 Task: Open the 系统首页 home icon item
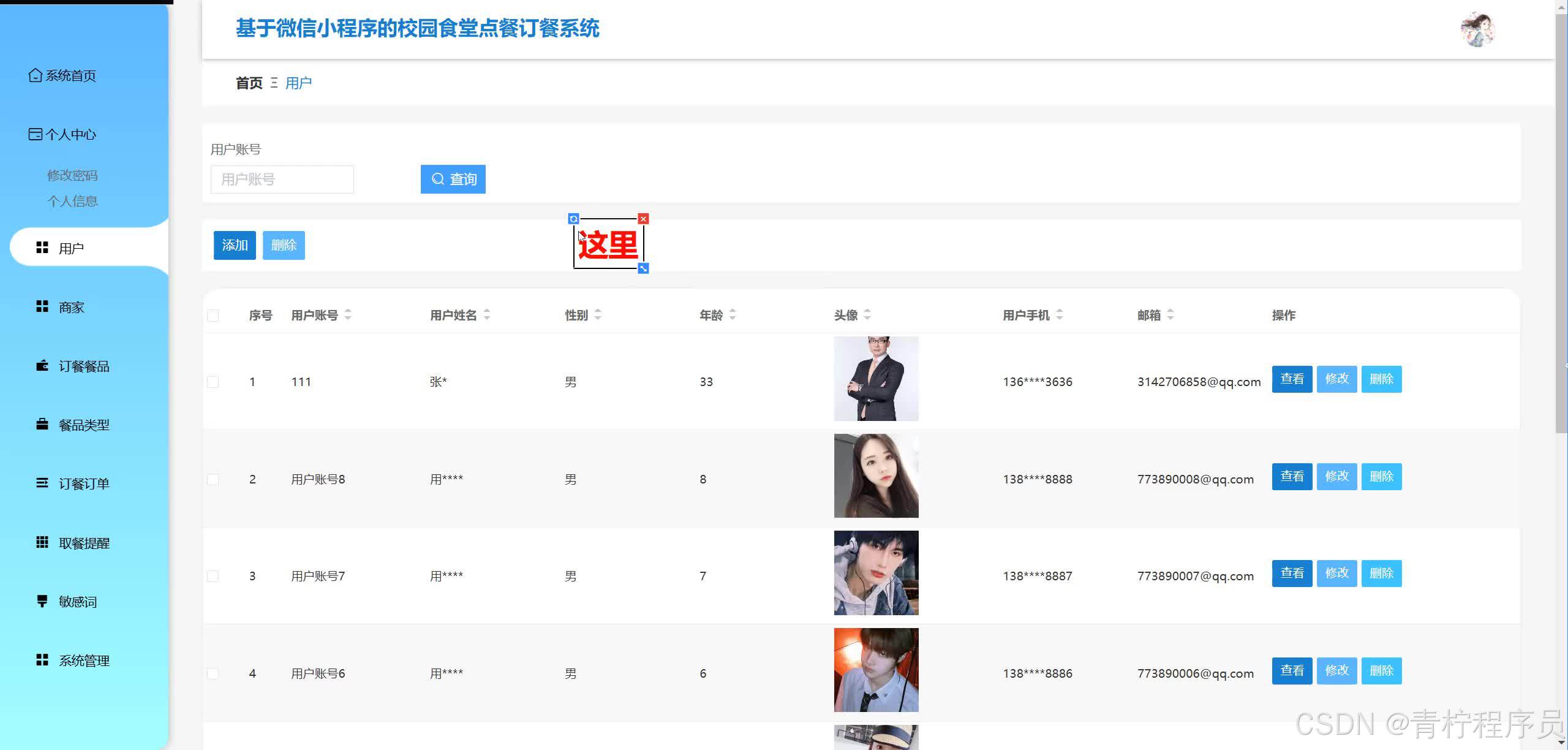(36, 75)
